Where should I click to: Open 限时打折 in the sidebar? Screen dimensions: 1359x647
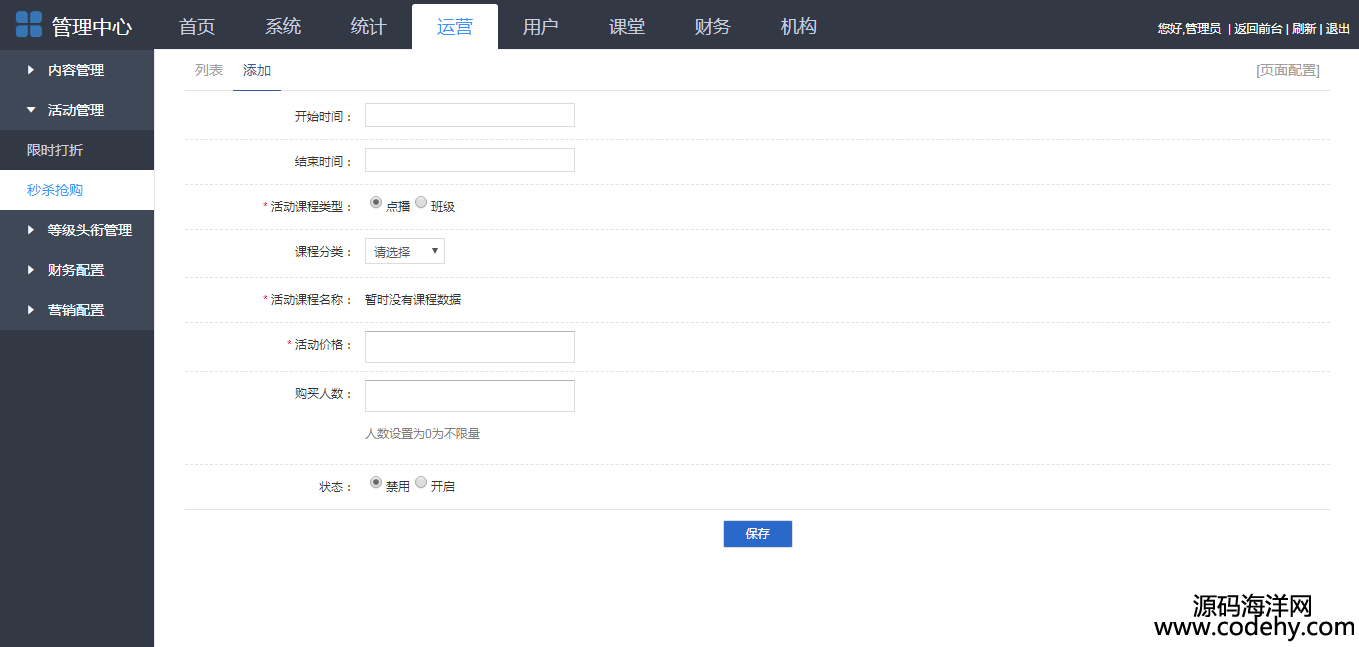tap(77, 150)
